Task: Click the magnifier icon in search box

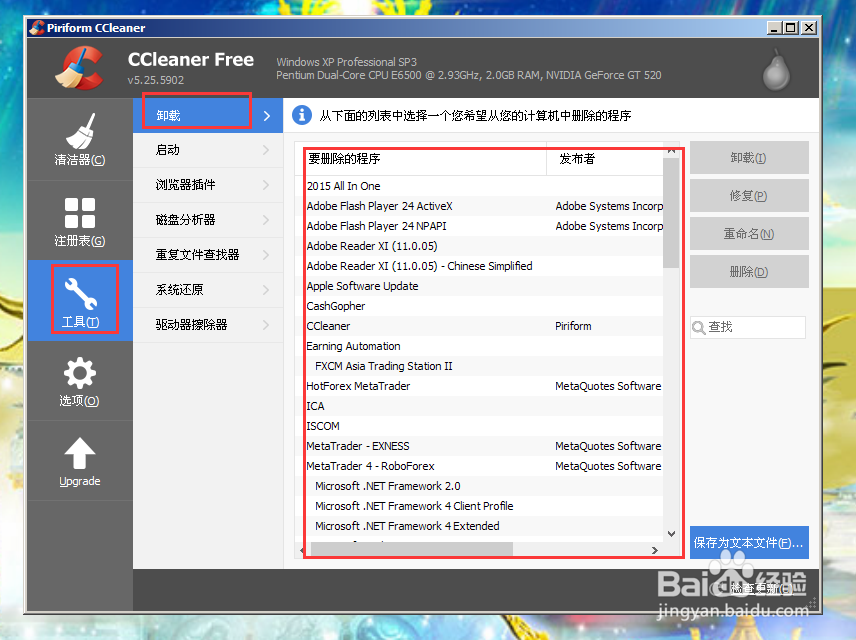Action: (698, 328)
